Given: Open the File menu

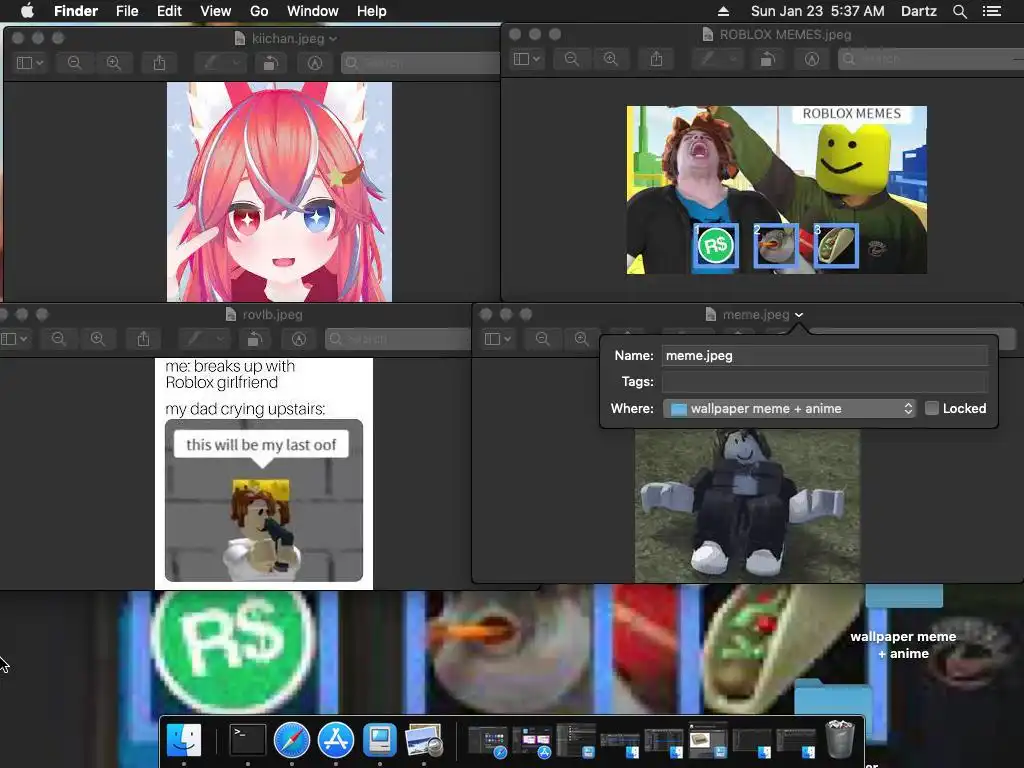Looking at the screenshot, I should tap(127, 11).
